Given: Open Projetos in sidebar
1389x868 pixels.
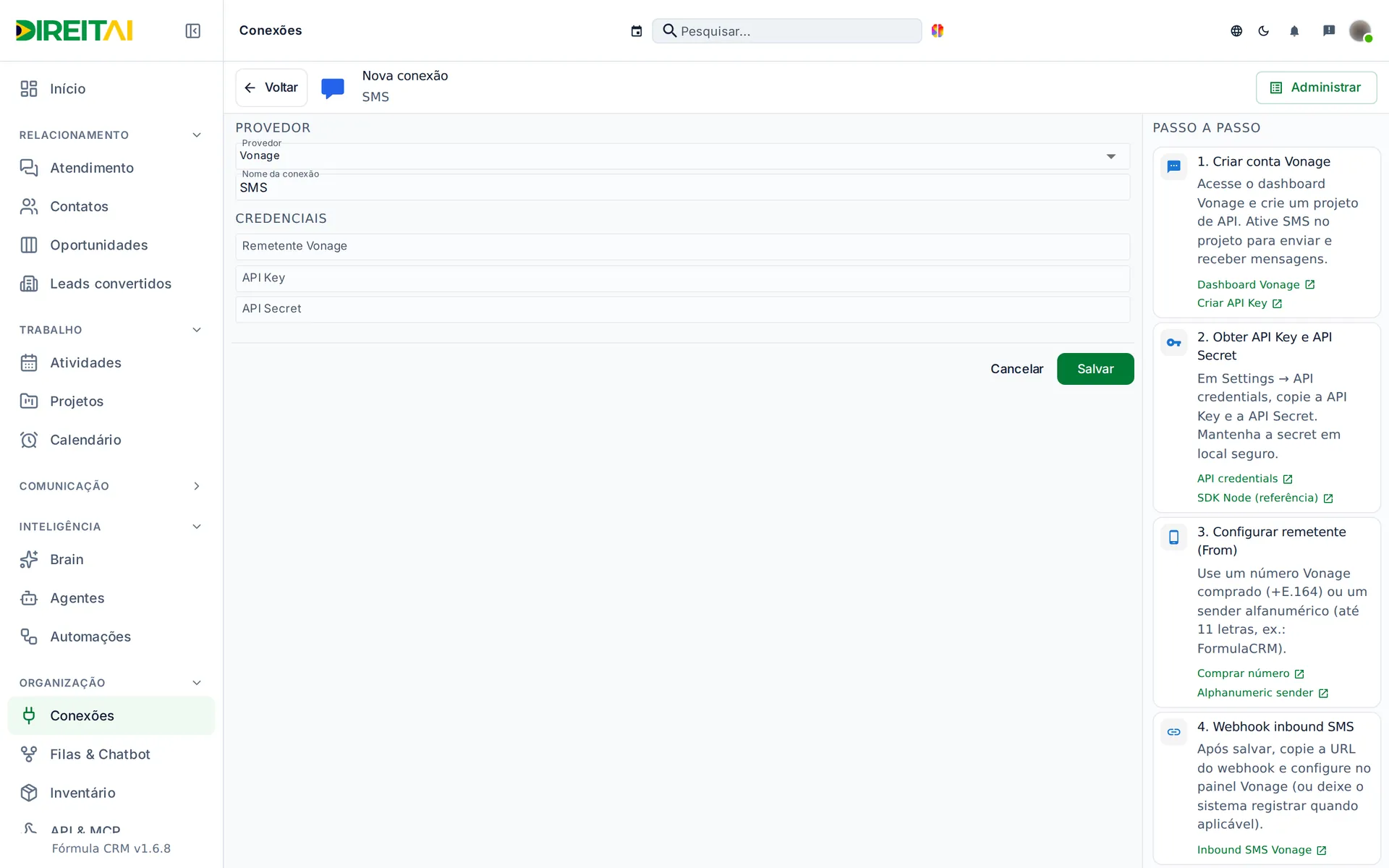Looking at the screenshot, I should [x=111, y=401].
